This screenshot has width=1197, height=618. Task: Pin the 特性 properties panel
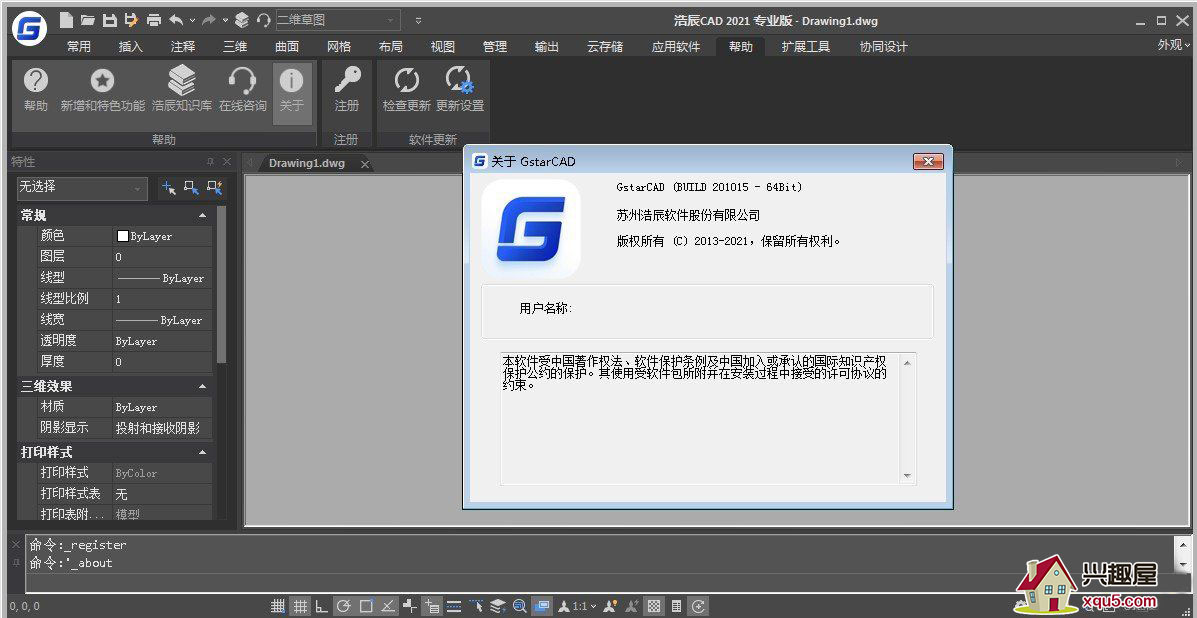[210, 162]
